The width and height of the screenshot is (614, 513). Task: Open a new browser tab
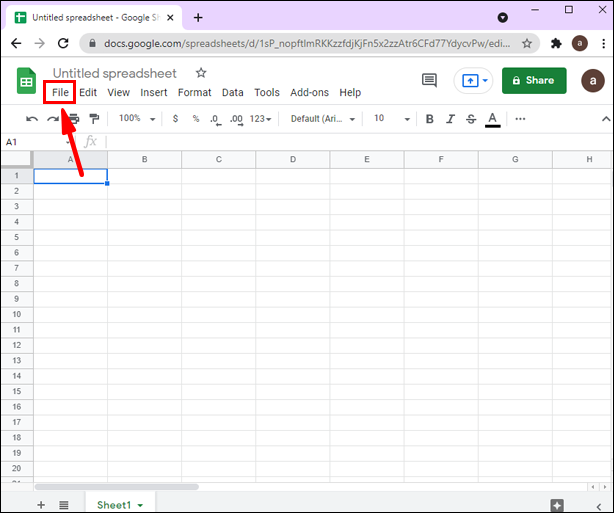198,18
